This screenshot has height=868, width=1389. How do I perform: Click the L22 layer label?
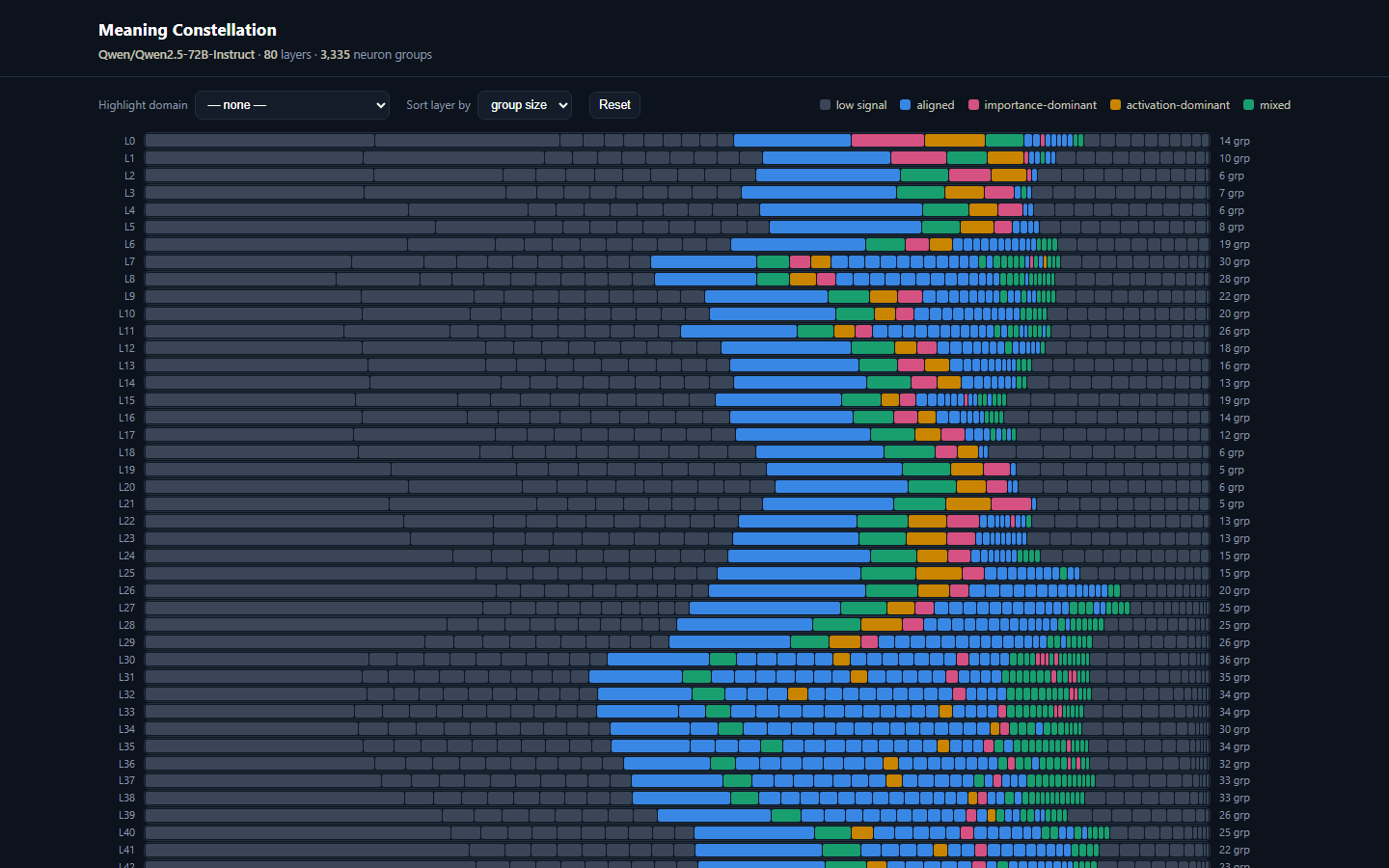coord(126,522)
